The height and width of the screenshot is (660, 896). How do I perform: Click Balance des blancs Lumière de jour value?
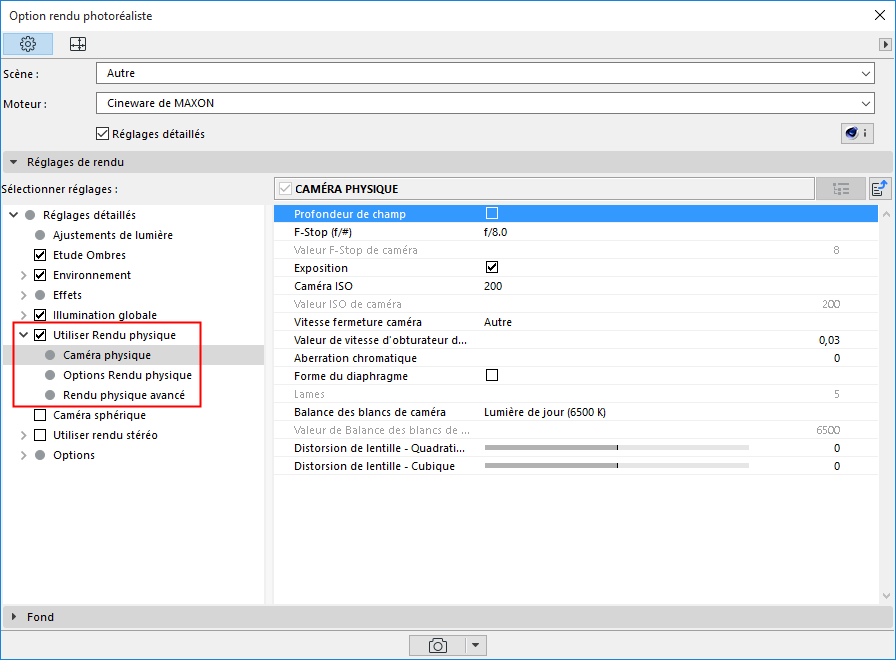[545, 412]
